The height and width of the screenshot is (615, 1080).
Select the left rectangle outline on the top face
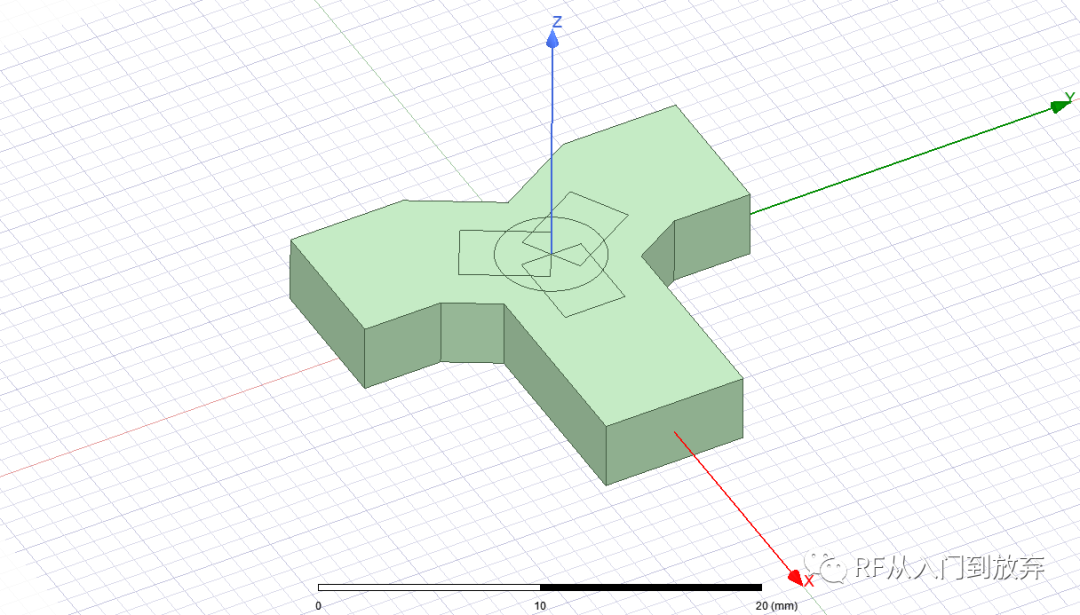tap(505, 253)
